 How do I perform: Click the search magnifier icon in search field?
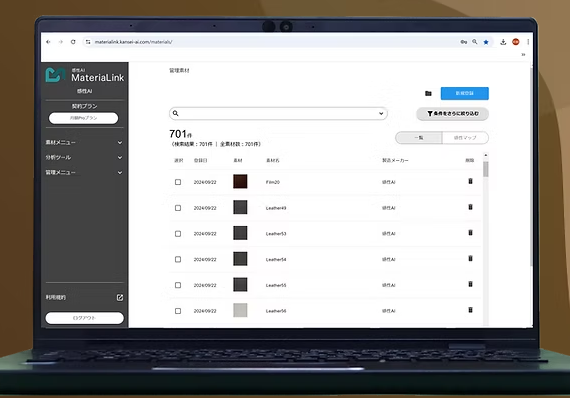176,113
